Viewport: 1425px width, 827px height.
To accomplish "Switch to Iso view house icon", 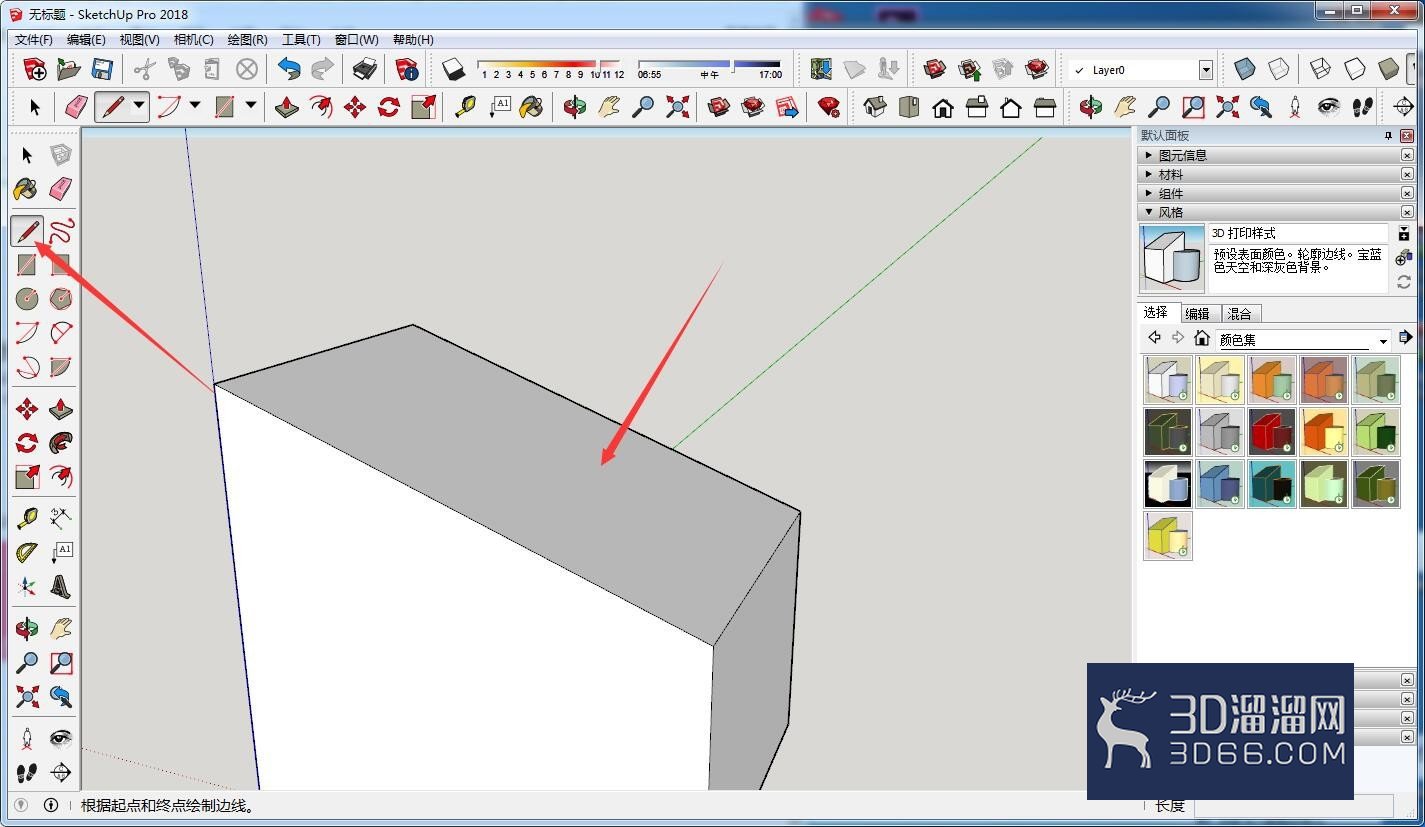I will point(875,106).
